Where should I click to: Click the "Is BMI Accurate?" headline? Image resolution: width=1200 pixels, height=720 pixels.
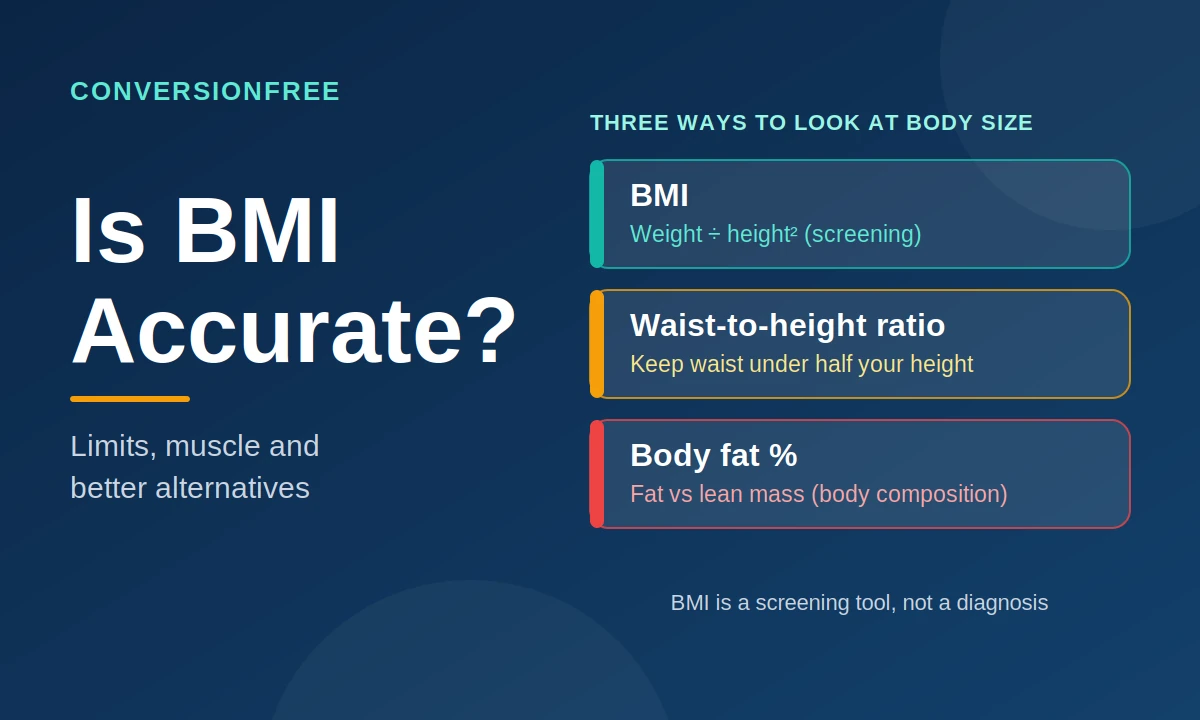click(294, 282)
